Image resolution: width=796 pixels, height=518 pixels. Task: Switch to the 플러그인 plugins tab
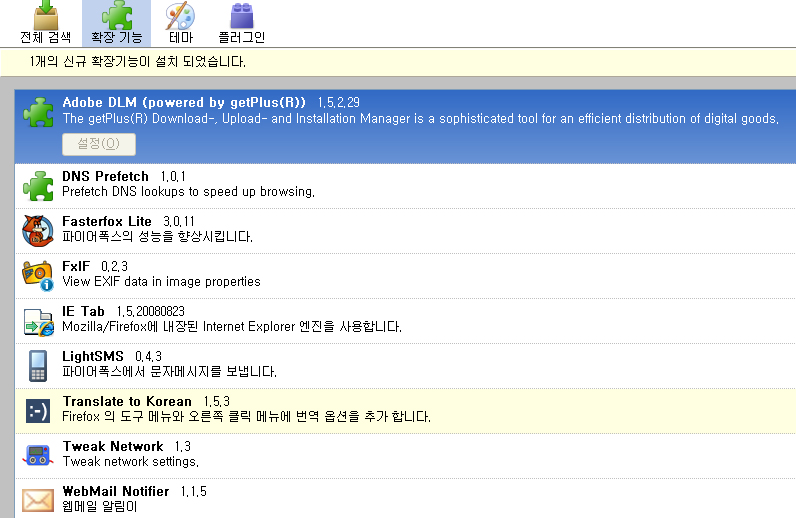click(x=242, y=23)
